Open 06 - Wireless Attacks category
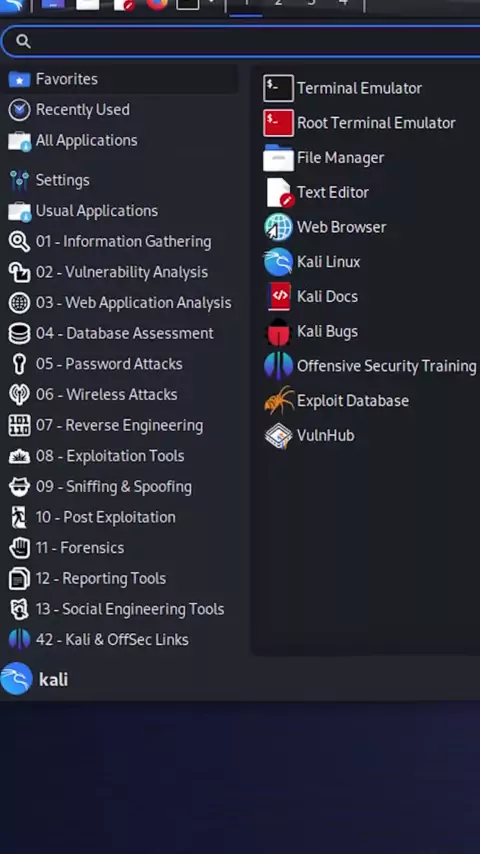 (x=119, y=394)
